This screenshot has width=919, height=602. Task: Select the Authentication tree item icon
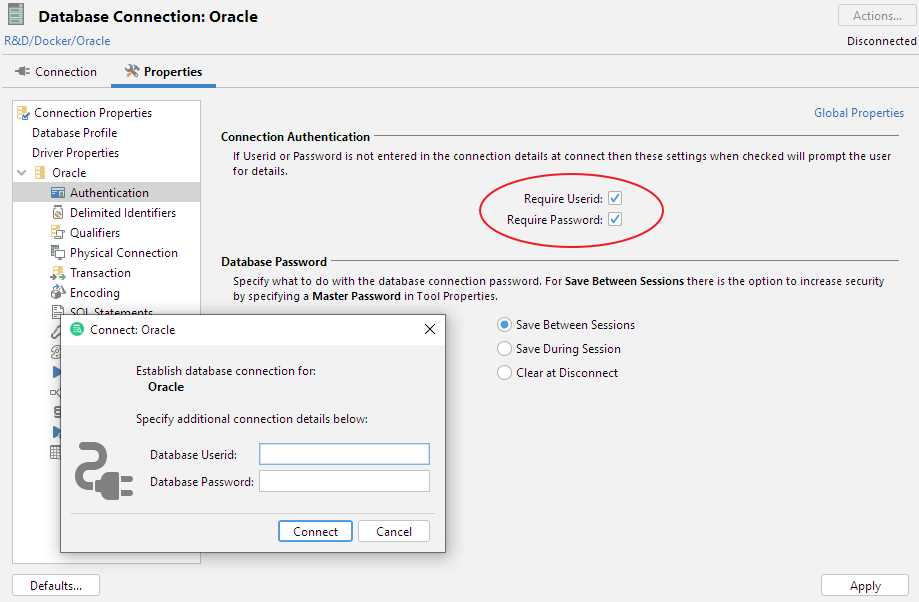click(58, 193)
